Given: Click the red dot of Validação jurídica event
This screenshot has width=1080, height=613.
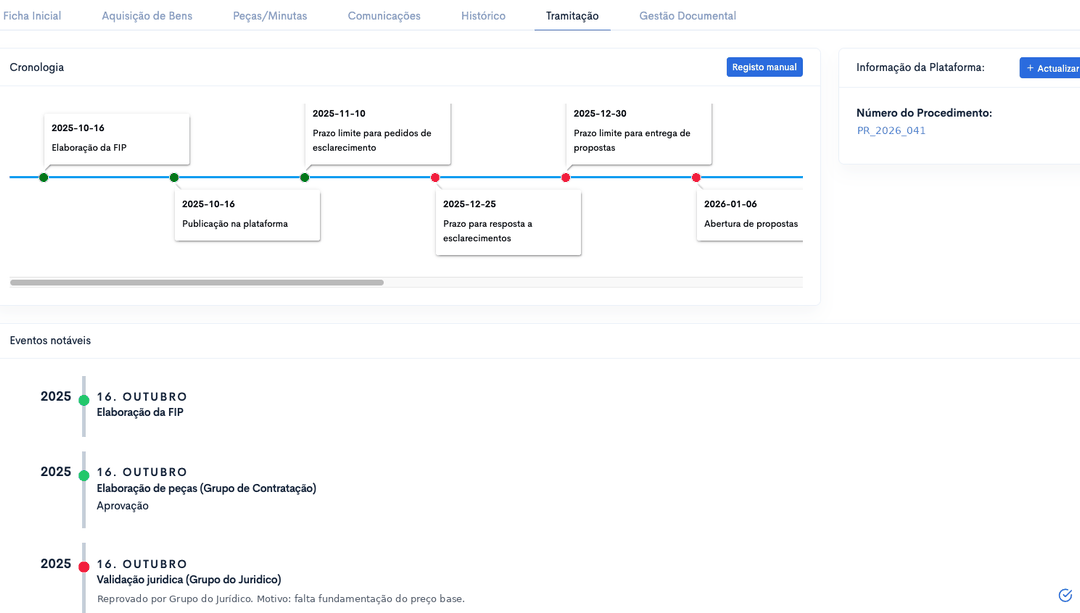Looking at the screenshot, I should click(x=84, y=567).
